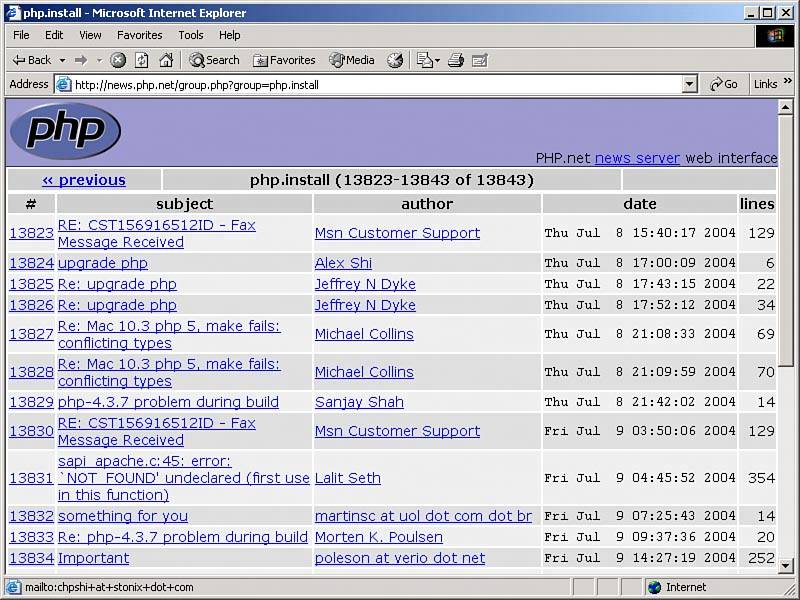Go to the Home page icon

coord(166,60)
